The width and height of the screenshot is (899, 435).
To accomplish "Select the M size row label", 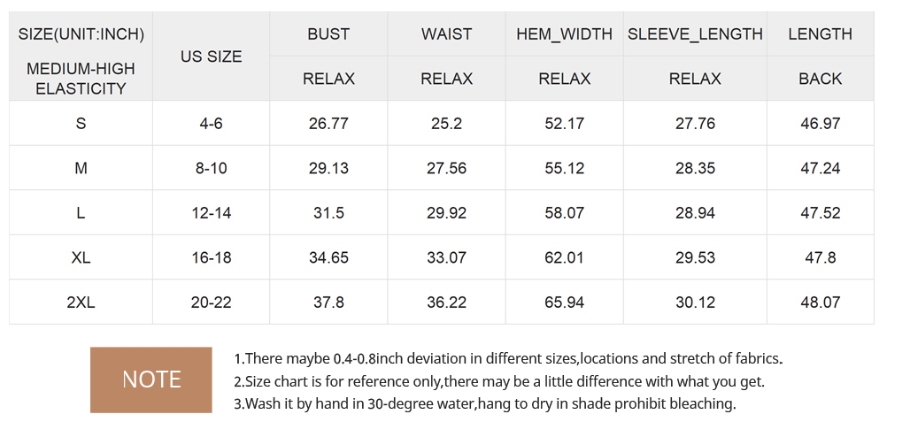I will pos(81,168).
